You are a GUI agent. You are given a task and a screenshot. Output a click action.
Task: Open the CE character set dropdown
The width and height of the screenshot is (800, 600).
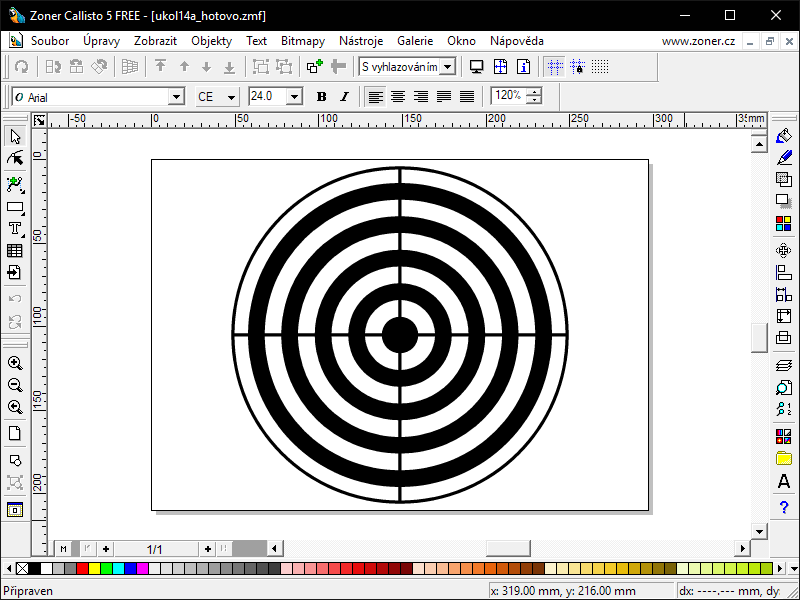(231, 96)
